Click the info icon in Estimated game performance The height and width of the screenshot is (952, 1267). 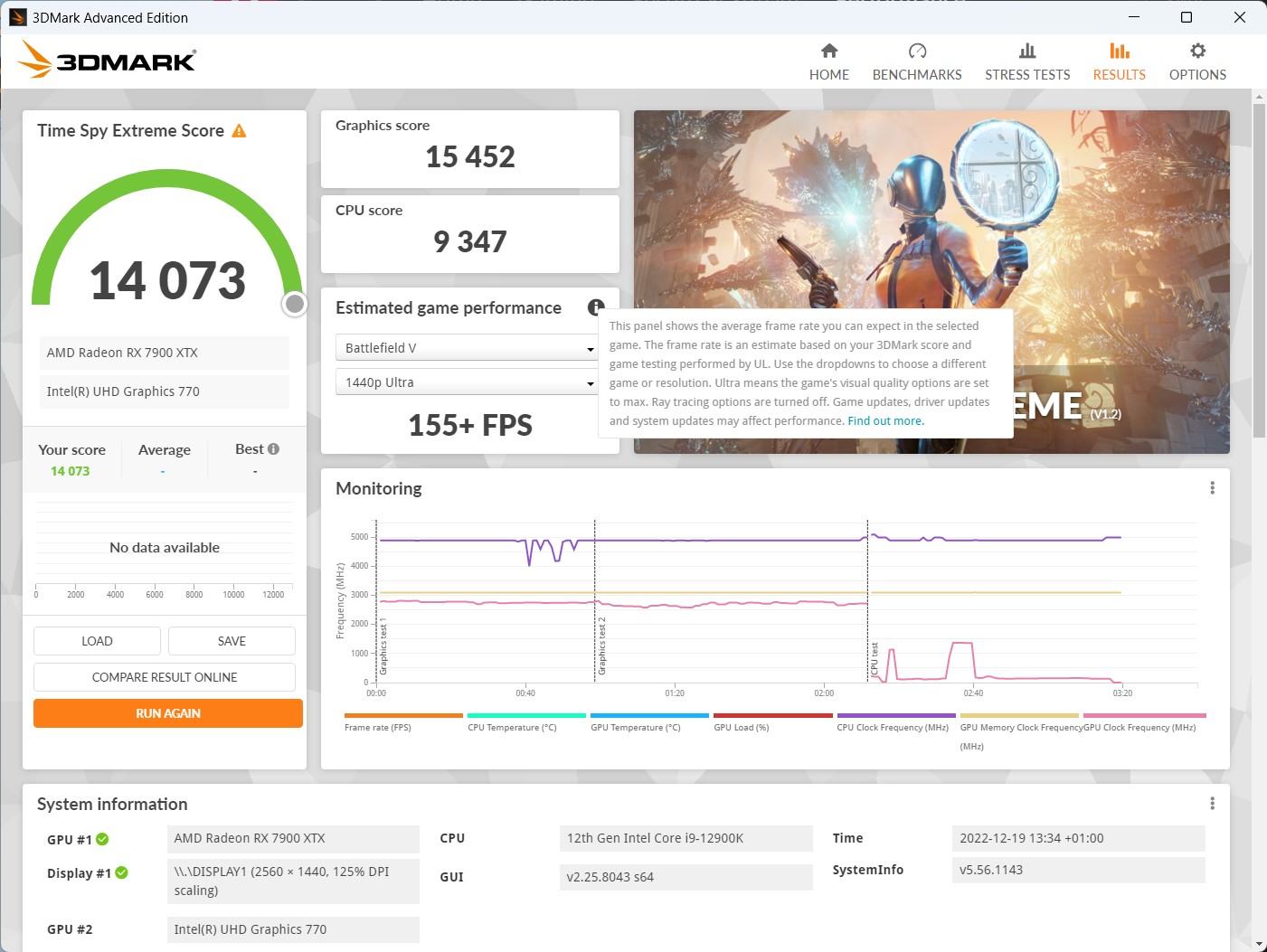click(x=596, y=307)
